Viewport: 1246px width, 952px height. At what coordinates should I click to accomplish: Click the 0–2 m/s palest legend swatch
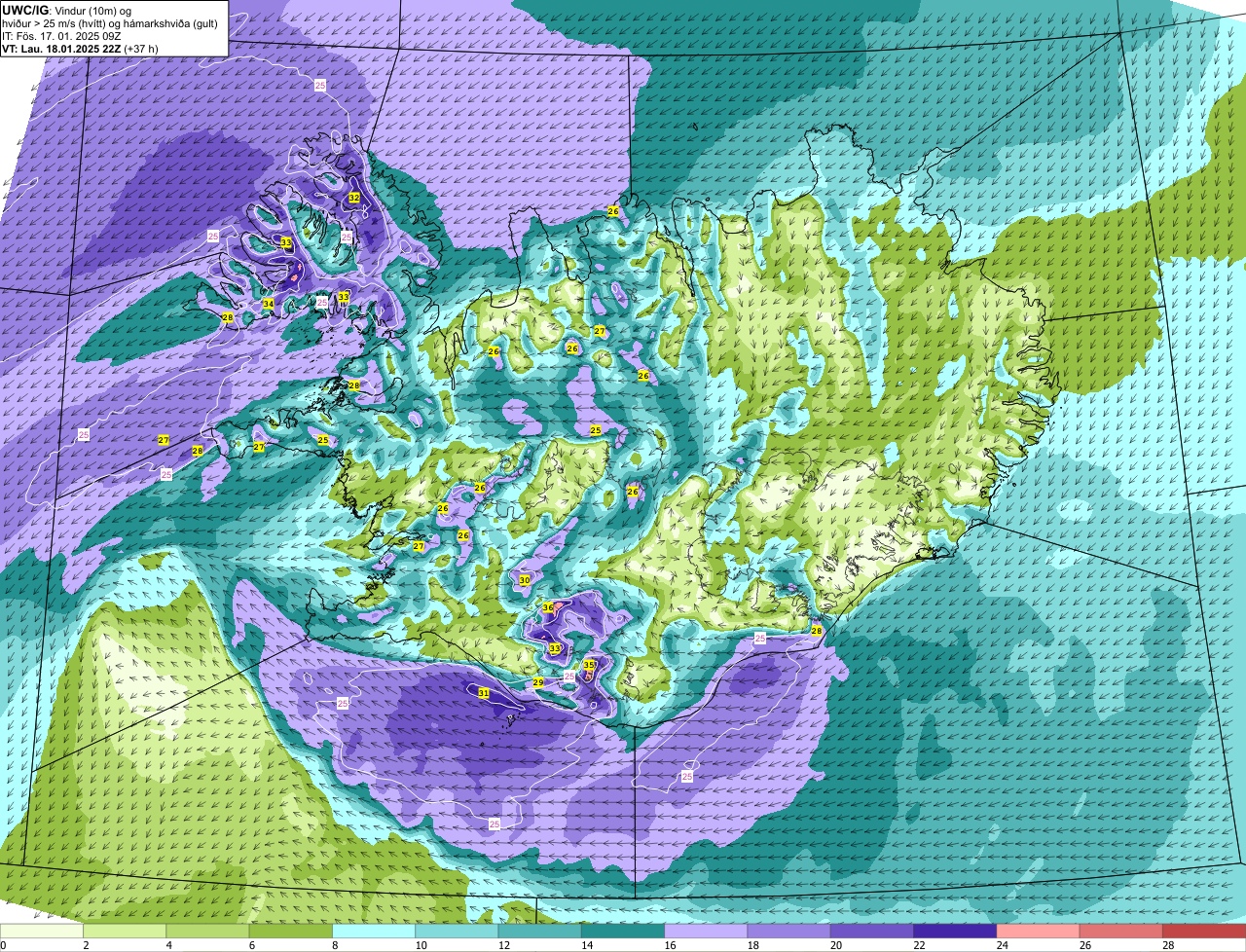42,932
